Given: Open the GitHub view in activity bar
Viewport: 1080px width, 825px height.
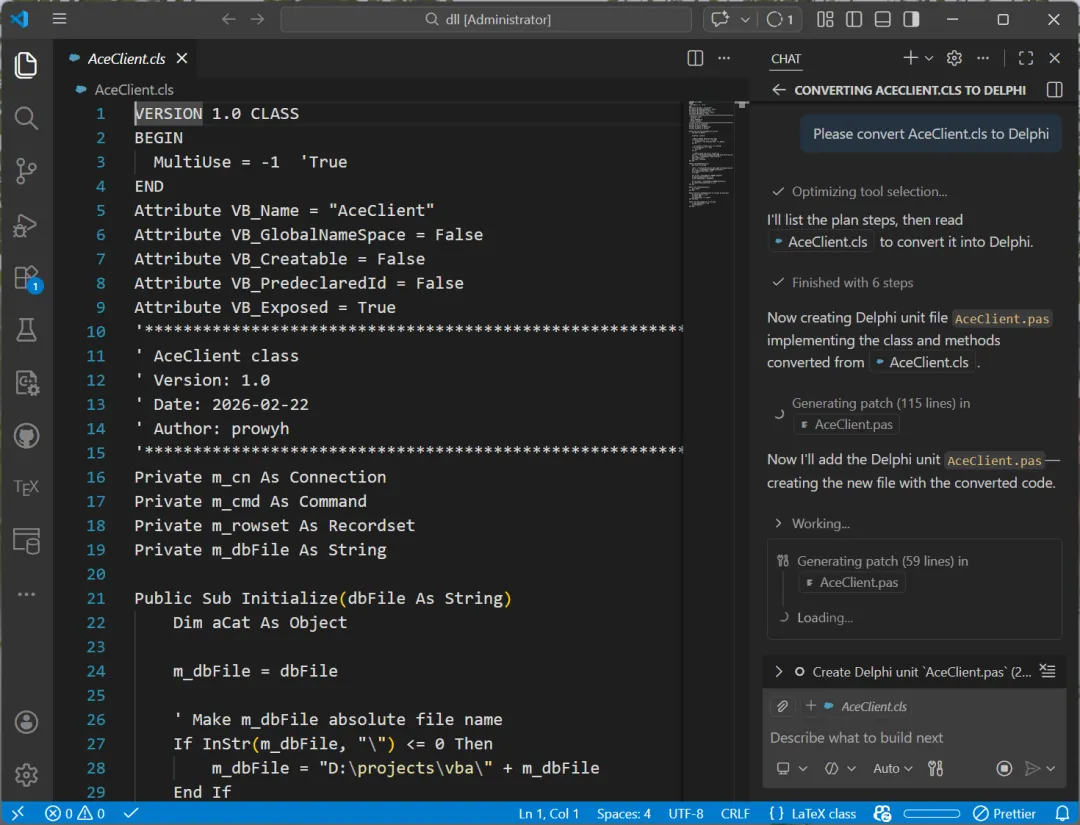Looking at the screenshot, I should 26,436.
